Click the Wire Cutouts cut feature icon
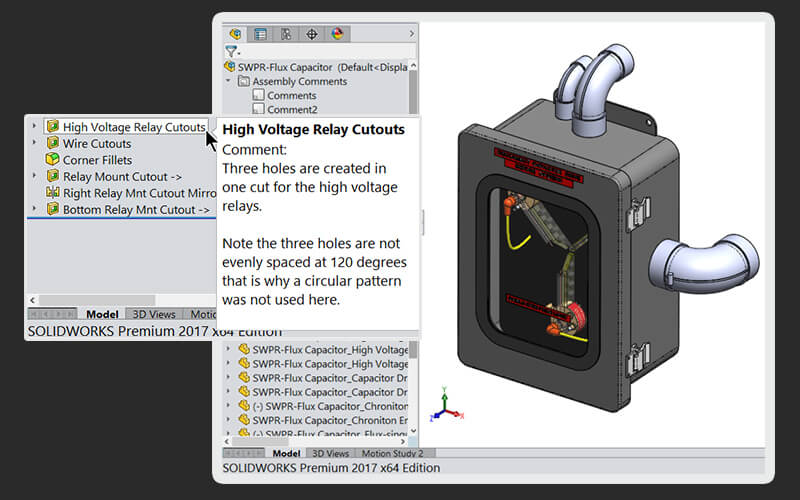 (53, 144)
